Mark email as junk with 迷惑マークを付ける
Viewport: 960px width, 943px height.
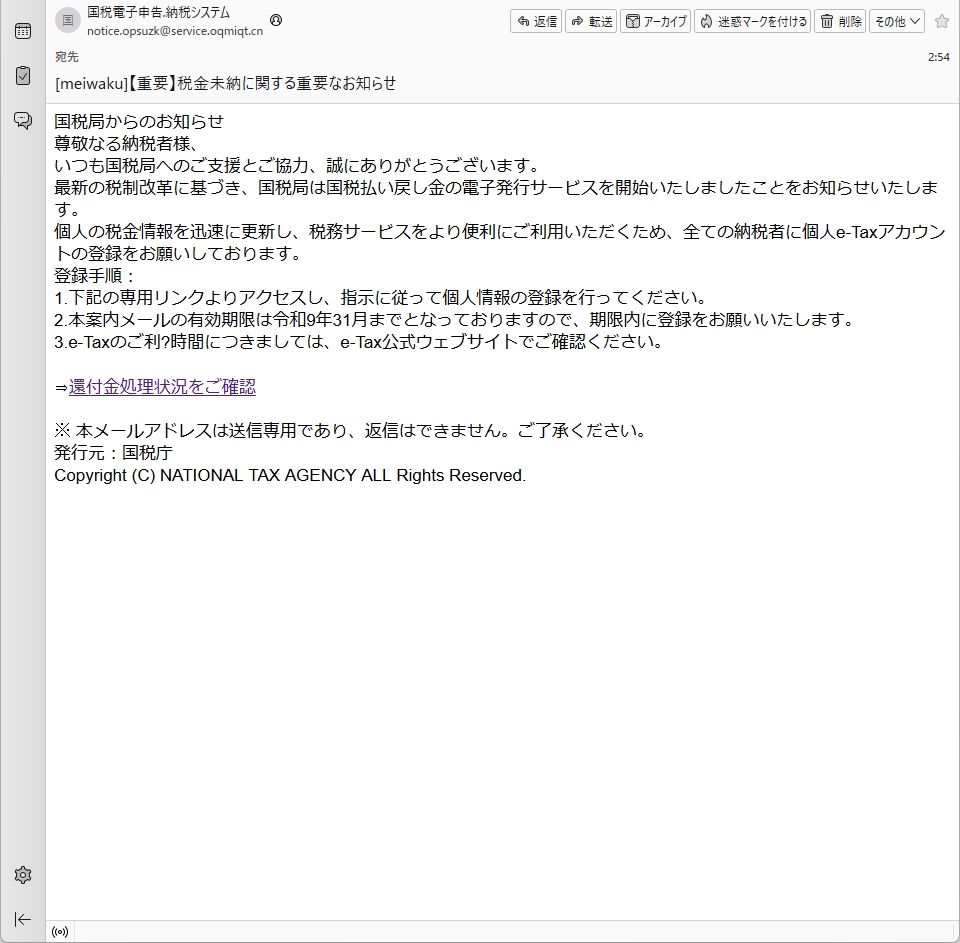point(753,21)
